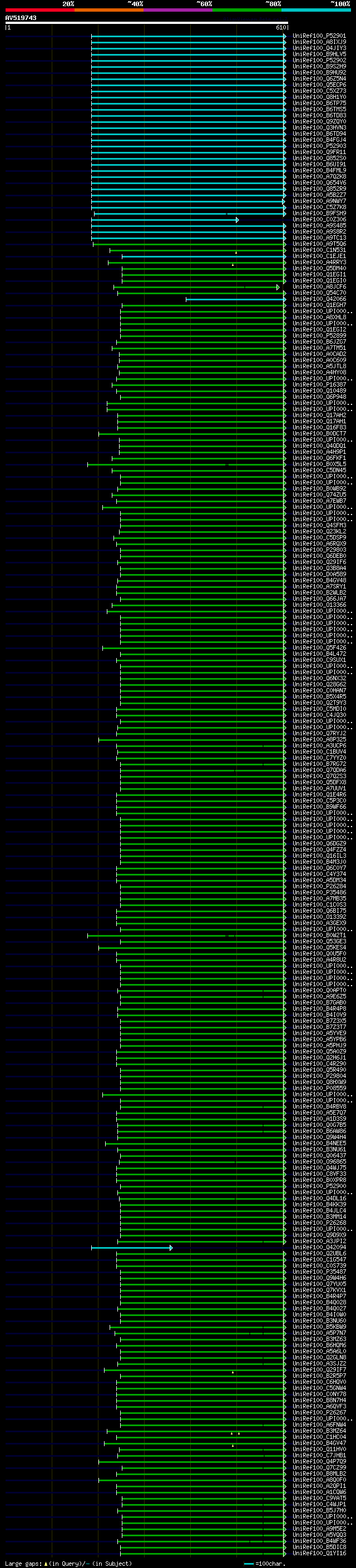Image resolution: width=356 pixels, height=1568 pixels.
Task: Open hit UniRef100_A7Q2K8
Action: pyautogui.click(x=319, y=176)
